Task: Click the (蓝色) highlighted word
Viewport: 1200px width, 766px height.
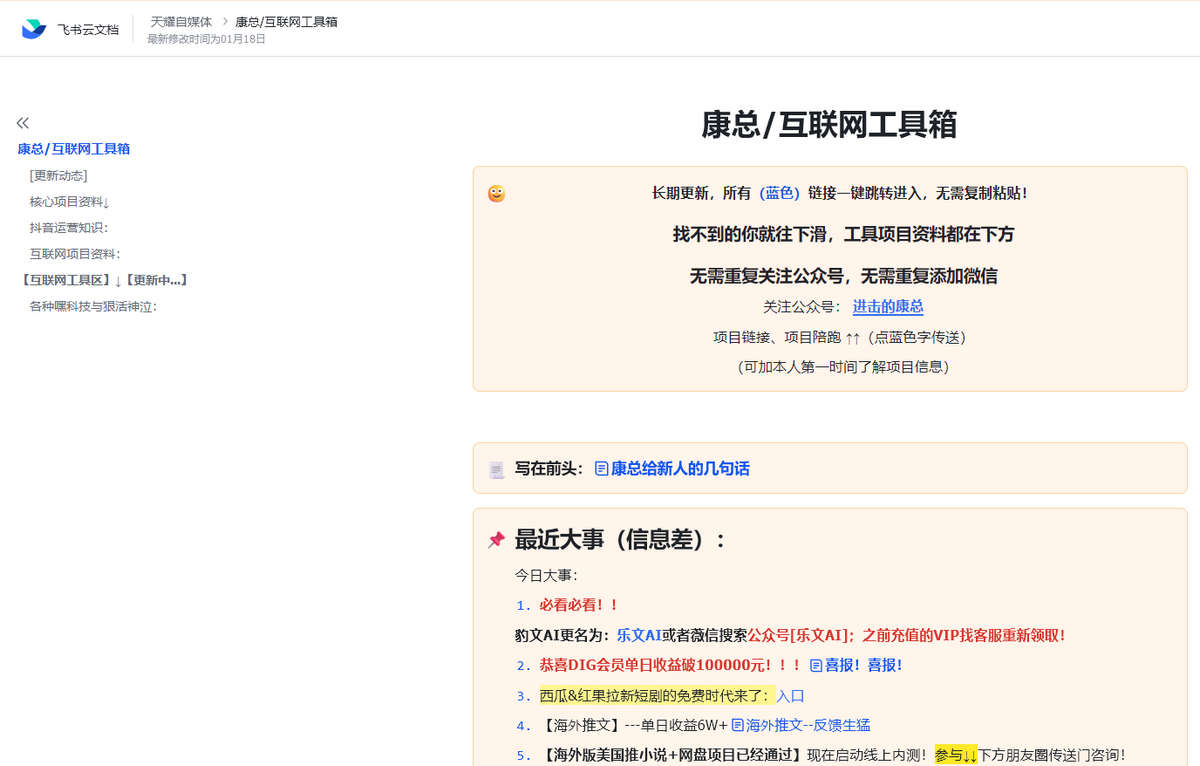Action: tap(779, 193)
